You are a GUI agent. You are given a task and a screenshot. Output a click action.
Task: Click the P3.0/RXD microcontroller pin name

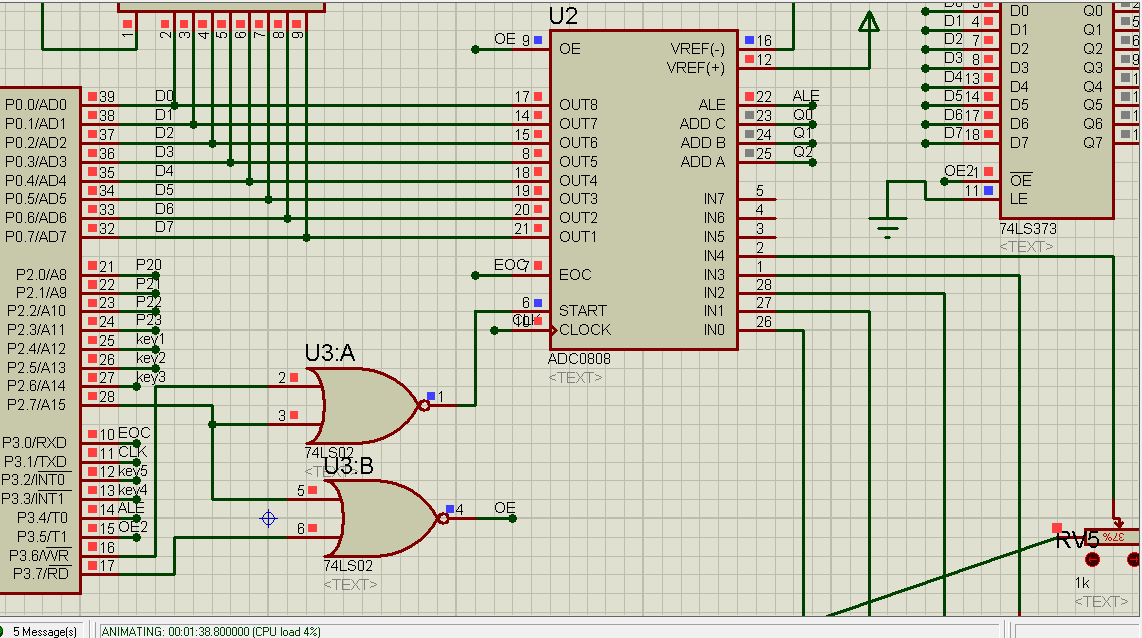[x=34, y=443]
